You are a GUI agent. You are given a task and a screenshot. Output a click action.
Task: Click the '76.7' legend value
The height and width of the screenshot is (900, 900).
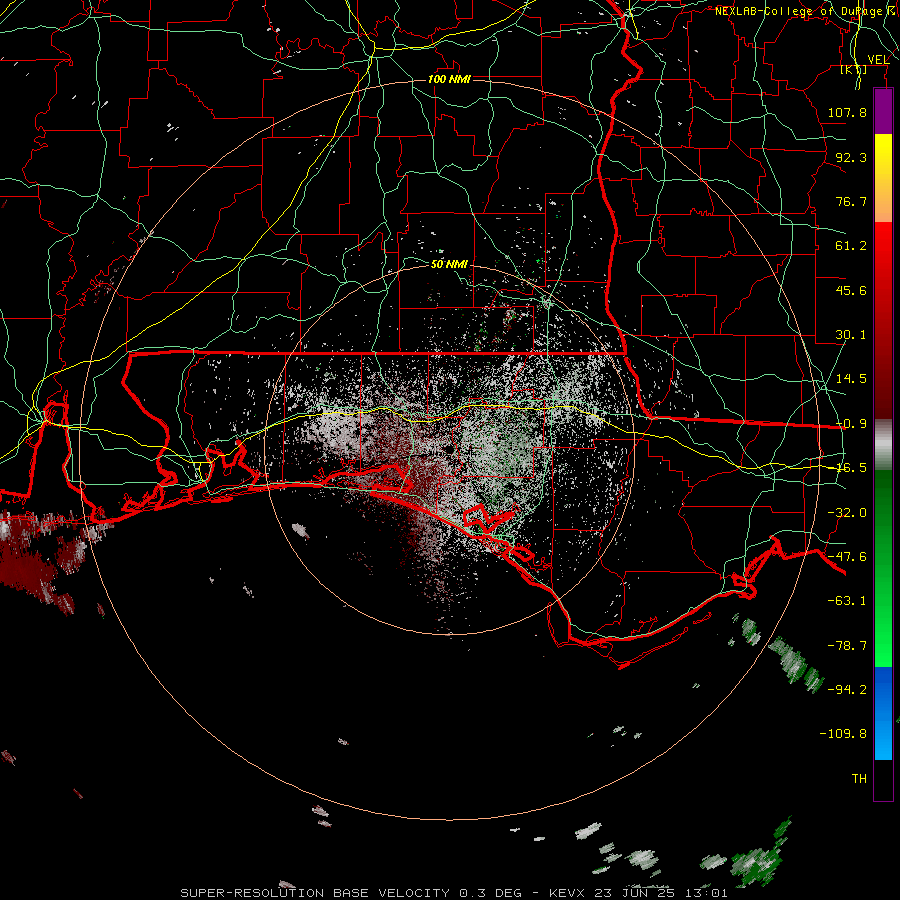(851, 201)
